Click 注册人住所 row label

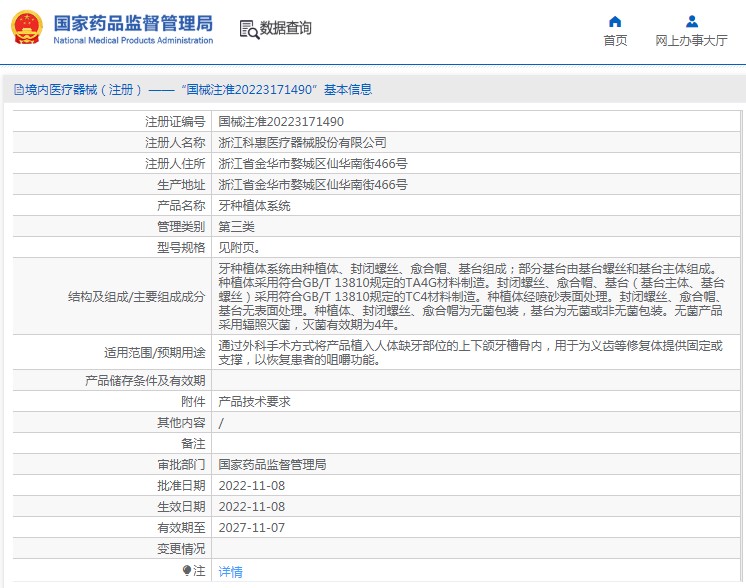[175, 164]
